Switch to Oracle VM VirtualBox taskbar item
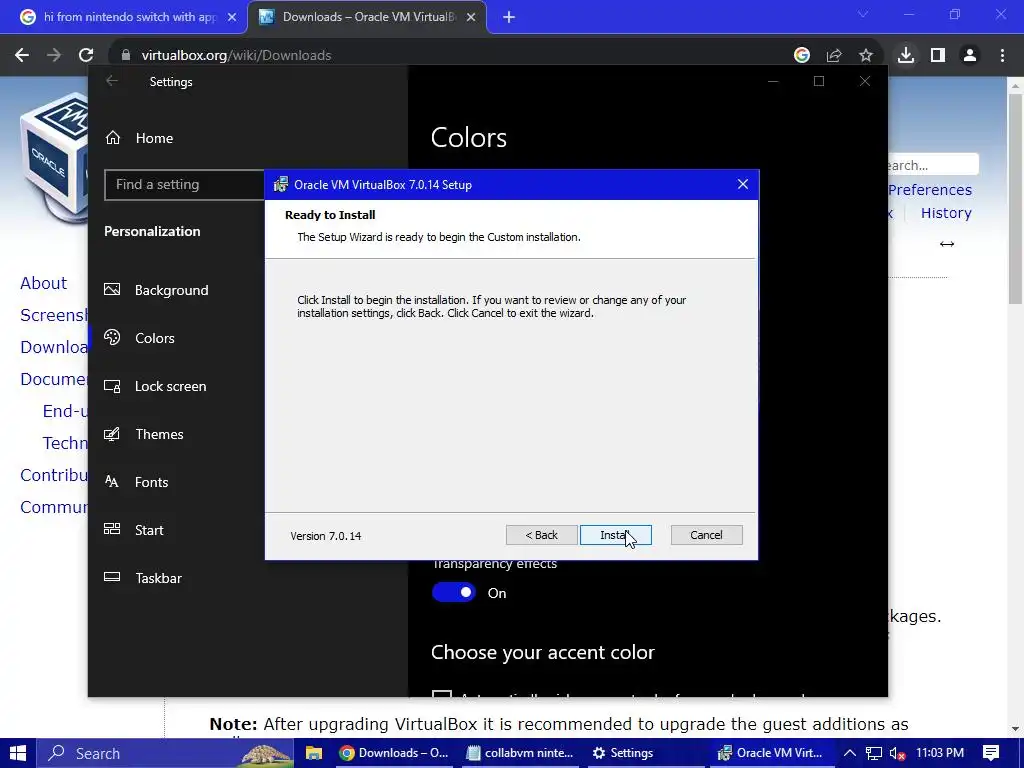Viewport: 1024px width, 768px height. [x=769, y=753]
